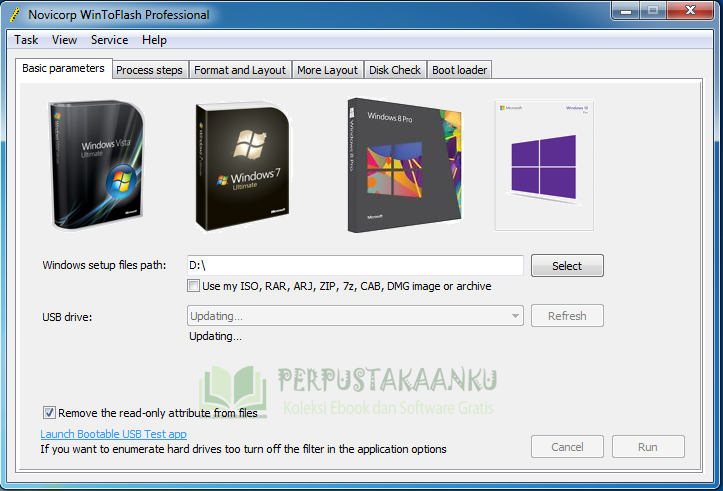Viewport: 723px width, 491px height.
Task: Open the Service menu
Action: click(x=109, y=40)
